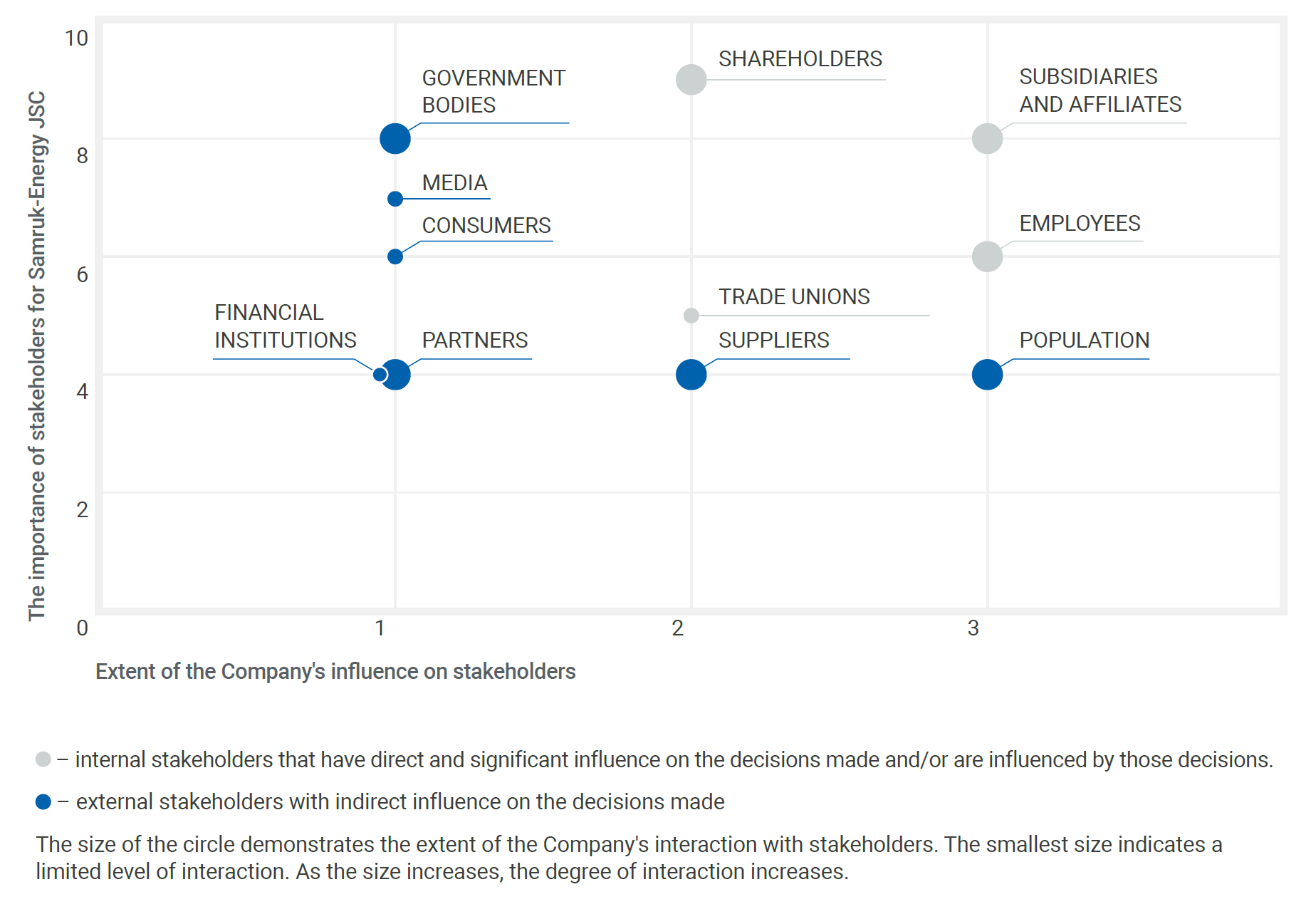
Task: Click the FINANCIAL INSTITUTIONS text label
Action: (x=285, y=326)
